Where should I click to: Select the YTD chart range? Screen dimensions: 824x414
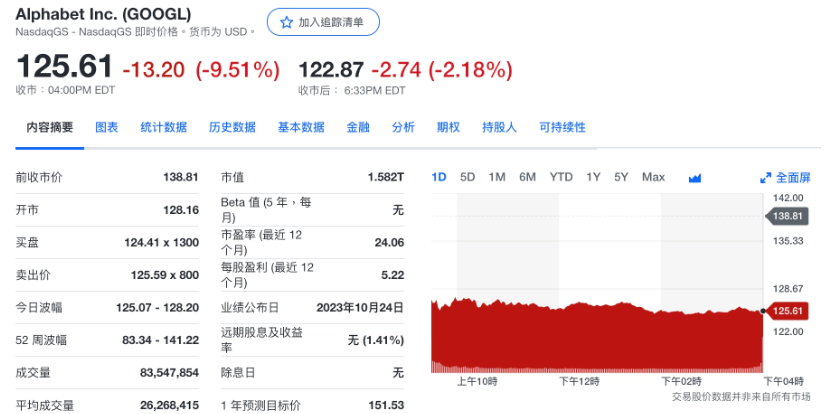pyautogui.click(x=561, y=177)
